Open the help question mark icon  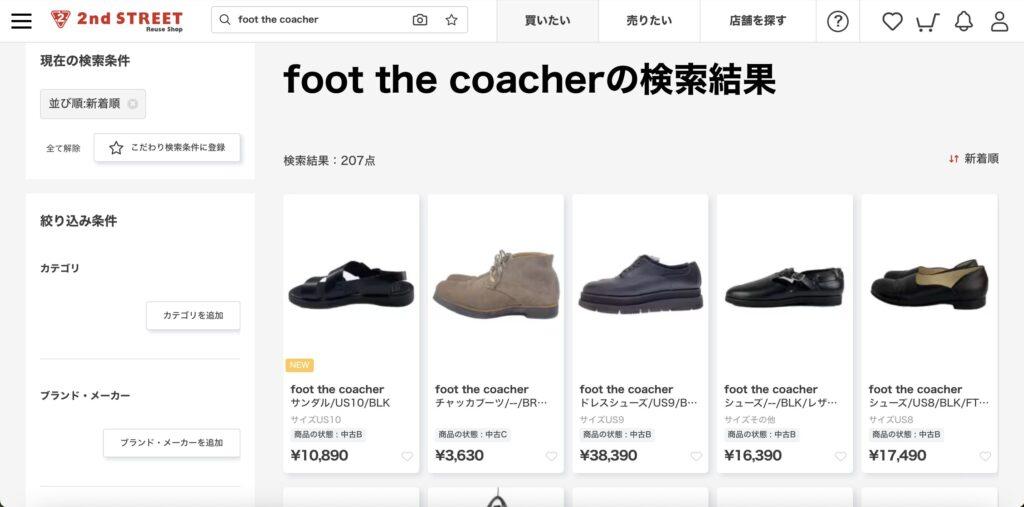[x=838, y=22]
